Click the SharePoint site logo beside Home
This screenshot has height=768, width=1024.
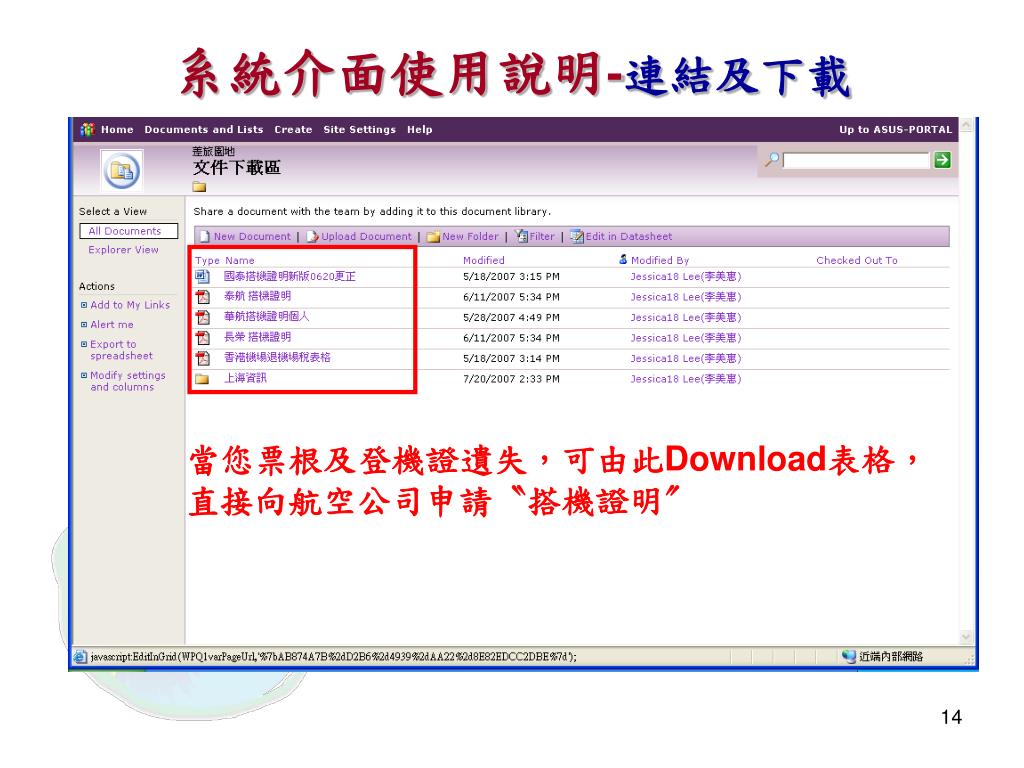click(x=88, y=129)
